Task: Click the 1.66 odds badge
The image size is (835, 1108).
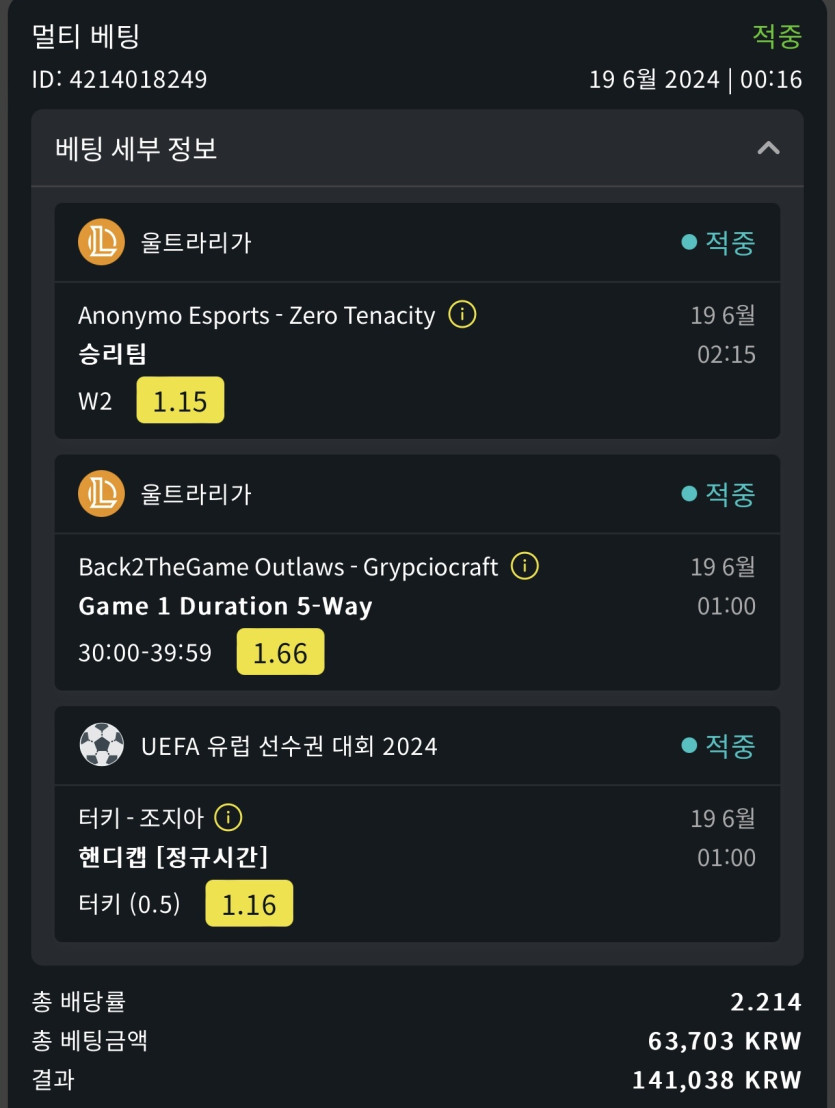Action: click(x=280, y=652)
